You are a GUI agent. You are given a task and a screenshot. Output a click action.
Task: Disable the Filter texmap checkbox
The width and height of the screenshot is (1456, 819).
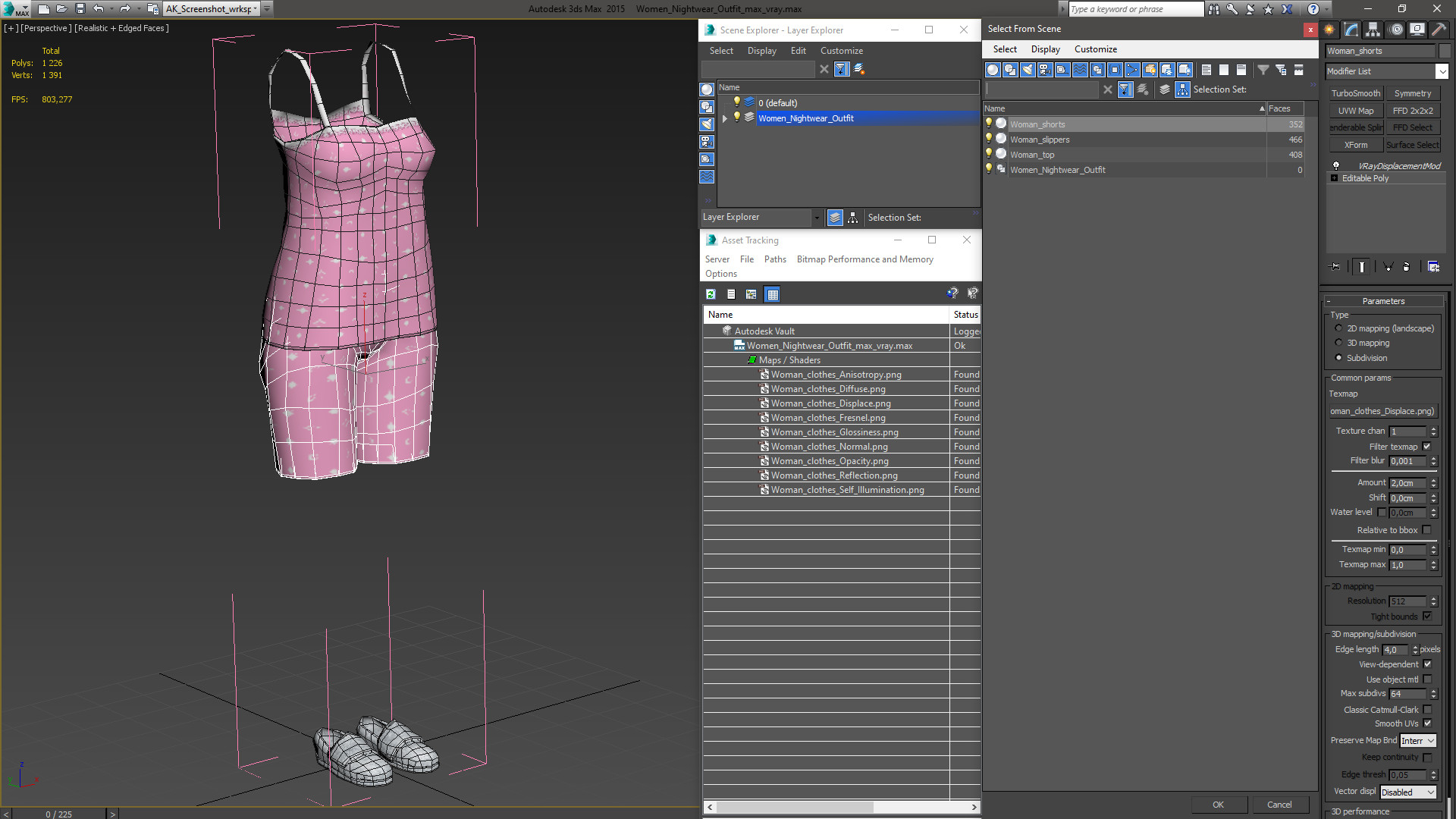pyautogui.click(x=1427, y=447)
